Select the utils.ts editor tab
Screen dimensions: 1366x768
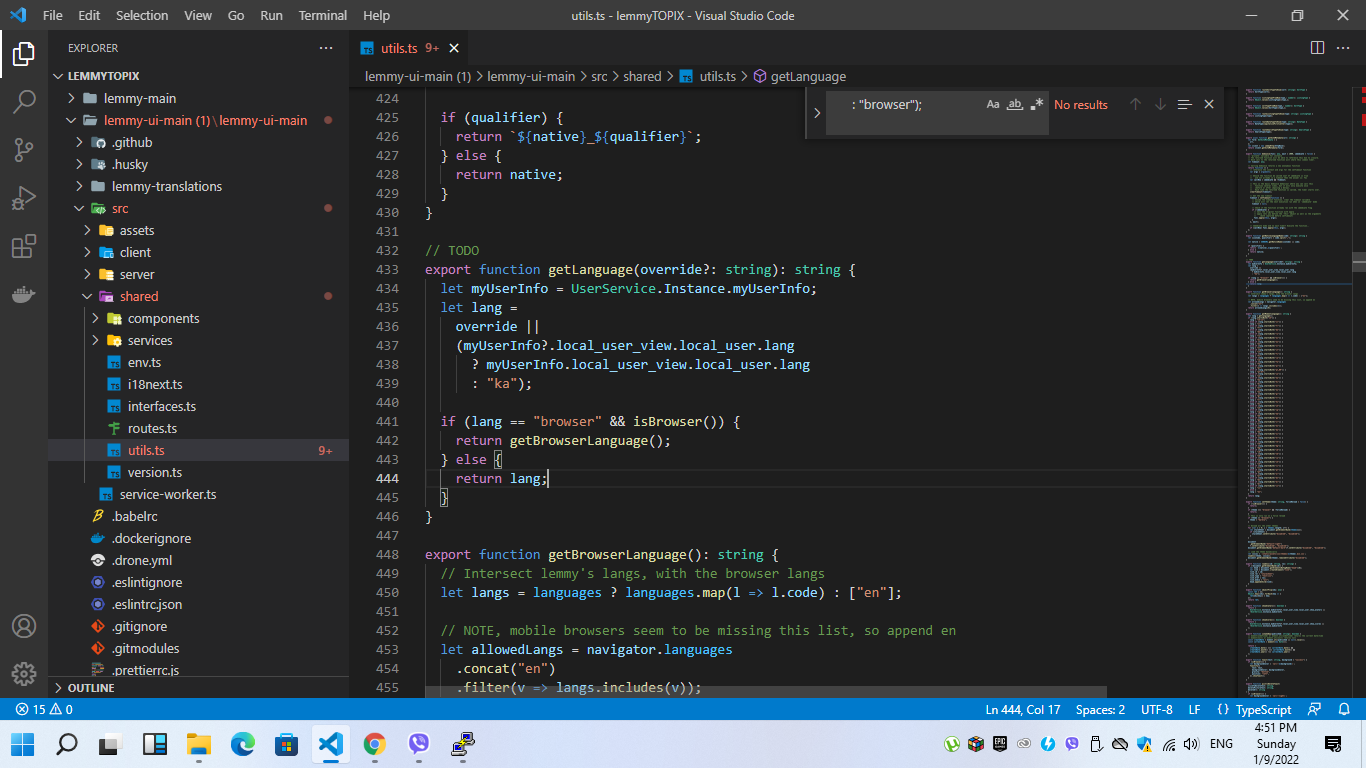(x=400, y=47)
